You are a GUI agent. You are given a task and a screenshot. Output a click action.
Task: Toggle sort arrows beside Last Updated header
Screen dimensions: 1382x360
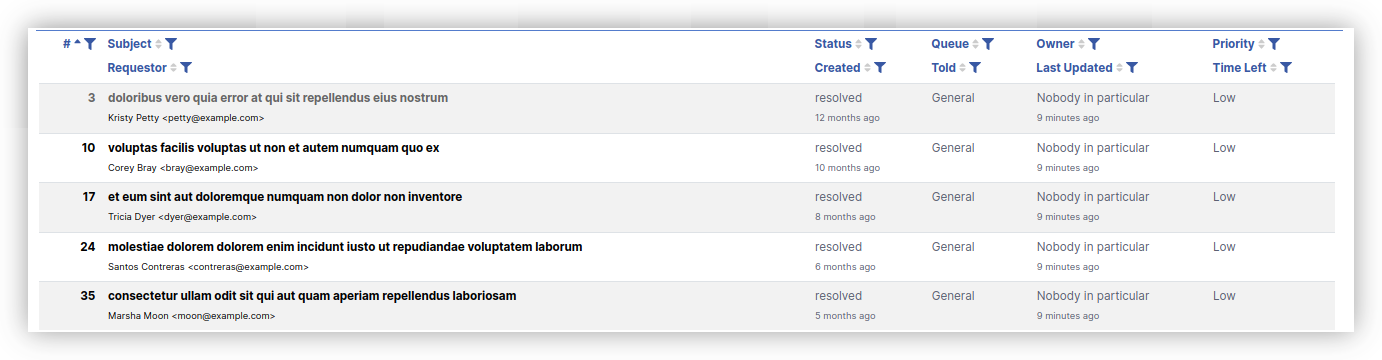tap(1119, 68)
